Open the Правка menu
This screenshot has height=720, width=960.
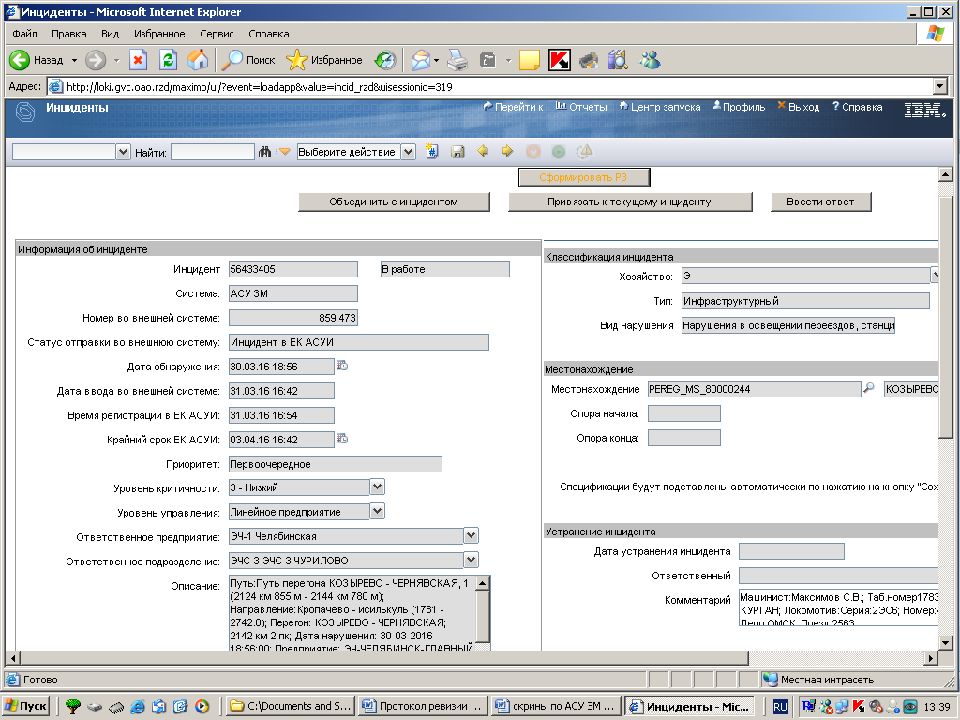click(x=69, y=34)
